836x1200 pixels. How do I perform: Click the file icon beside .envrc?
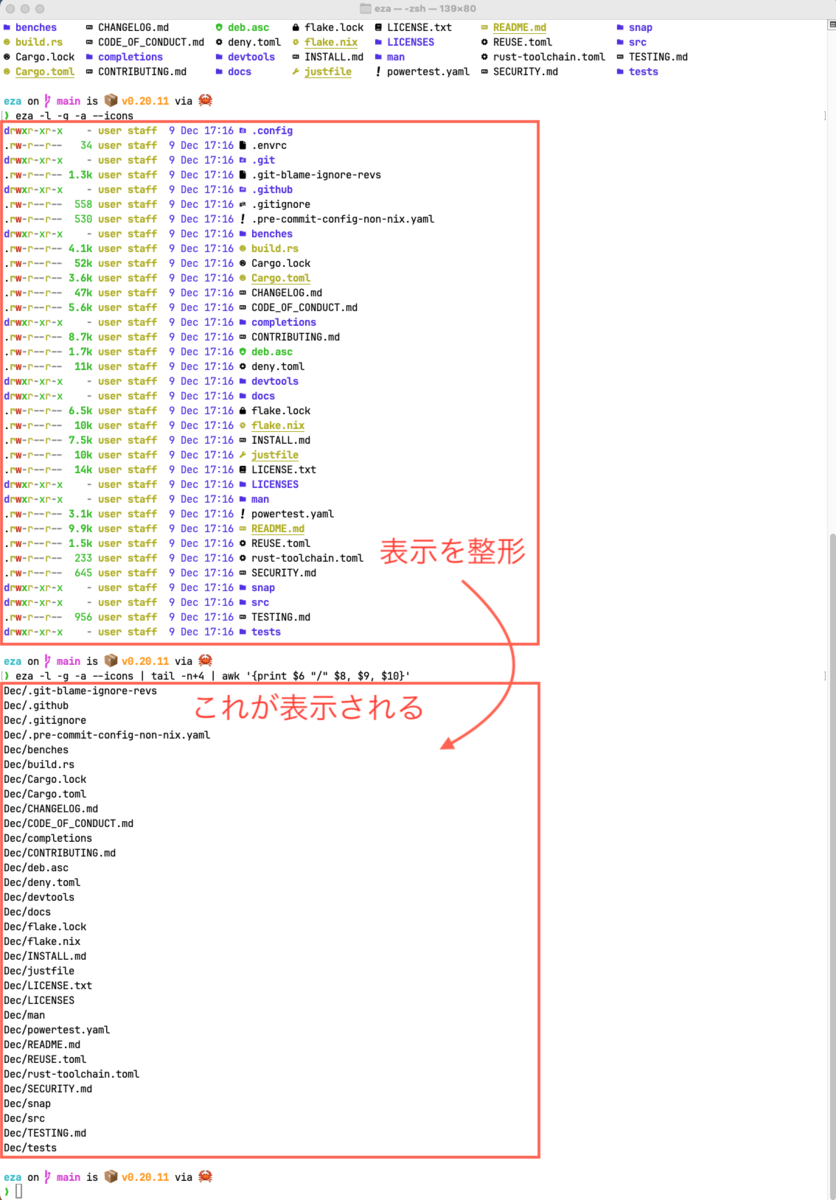pyautogui.click(x=243, y=146)
